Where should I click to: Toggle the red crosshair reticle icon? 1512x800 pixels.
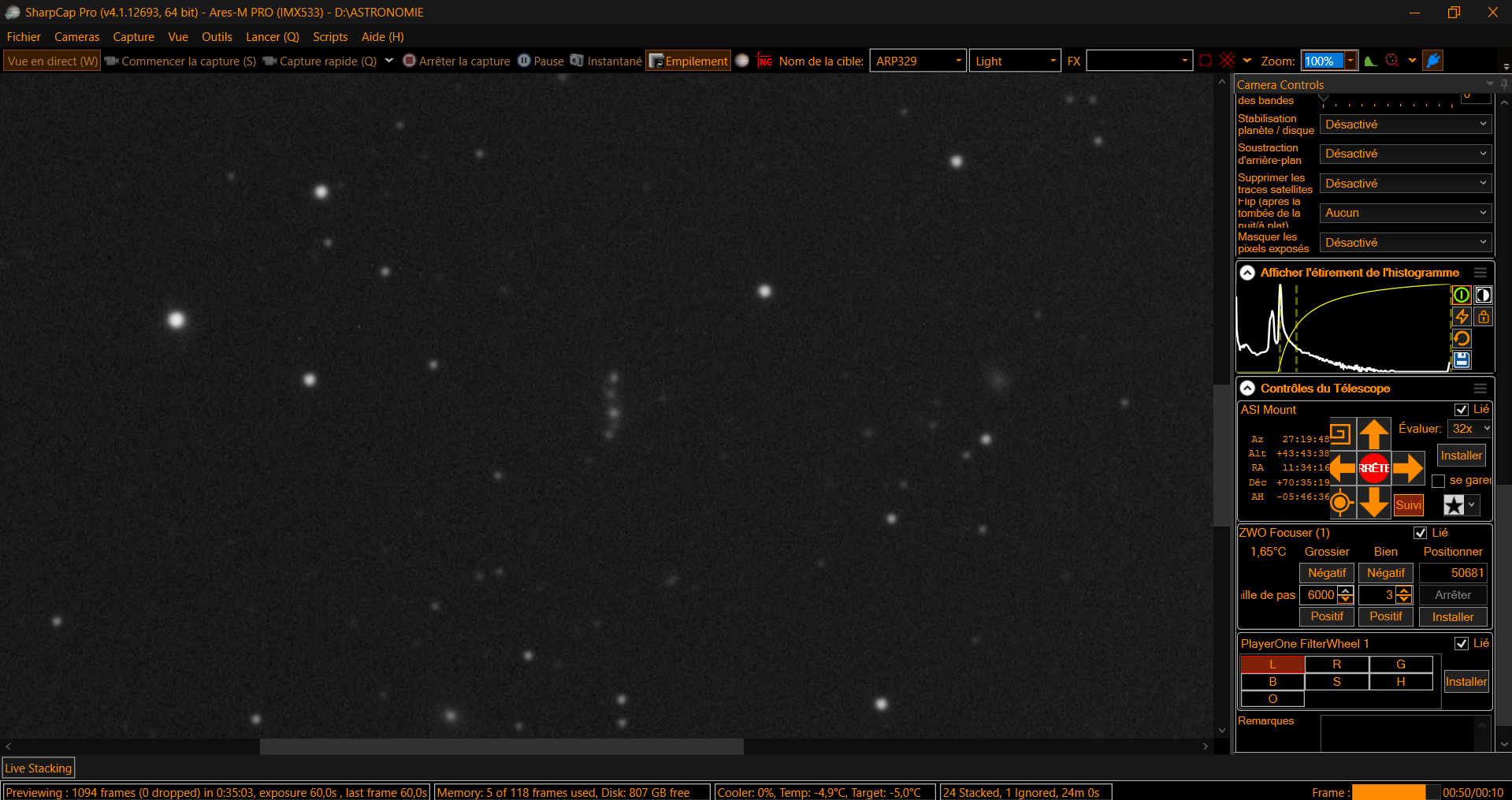[1228, 61]
